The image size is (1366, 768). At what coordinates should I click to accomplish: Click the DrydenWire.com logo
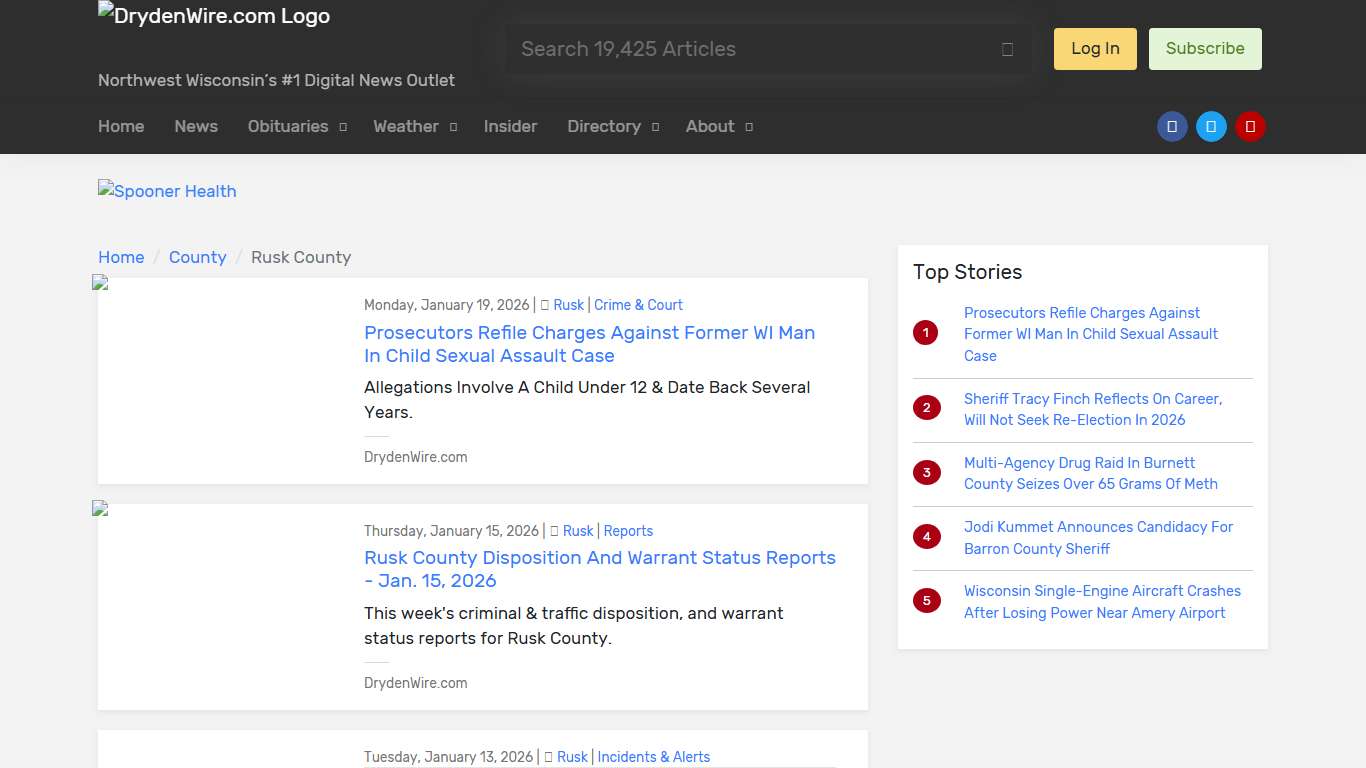tap(214, 16)
